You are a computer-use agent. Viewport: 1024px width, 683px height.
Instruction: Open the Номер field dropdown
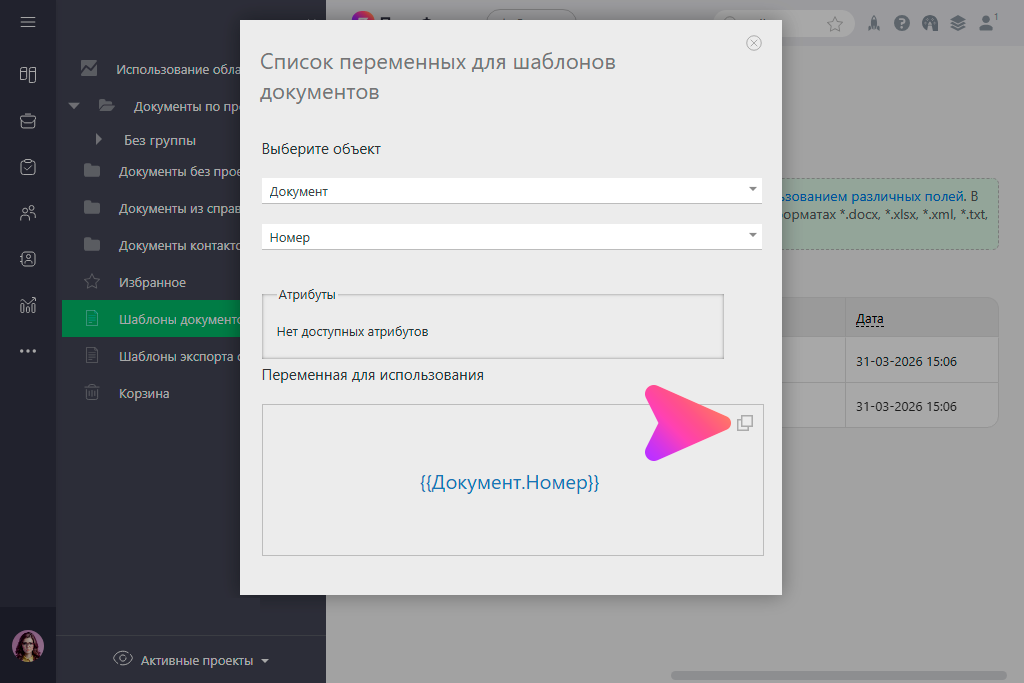pyautogui.click(x=511, y=237)
